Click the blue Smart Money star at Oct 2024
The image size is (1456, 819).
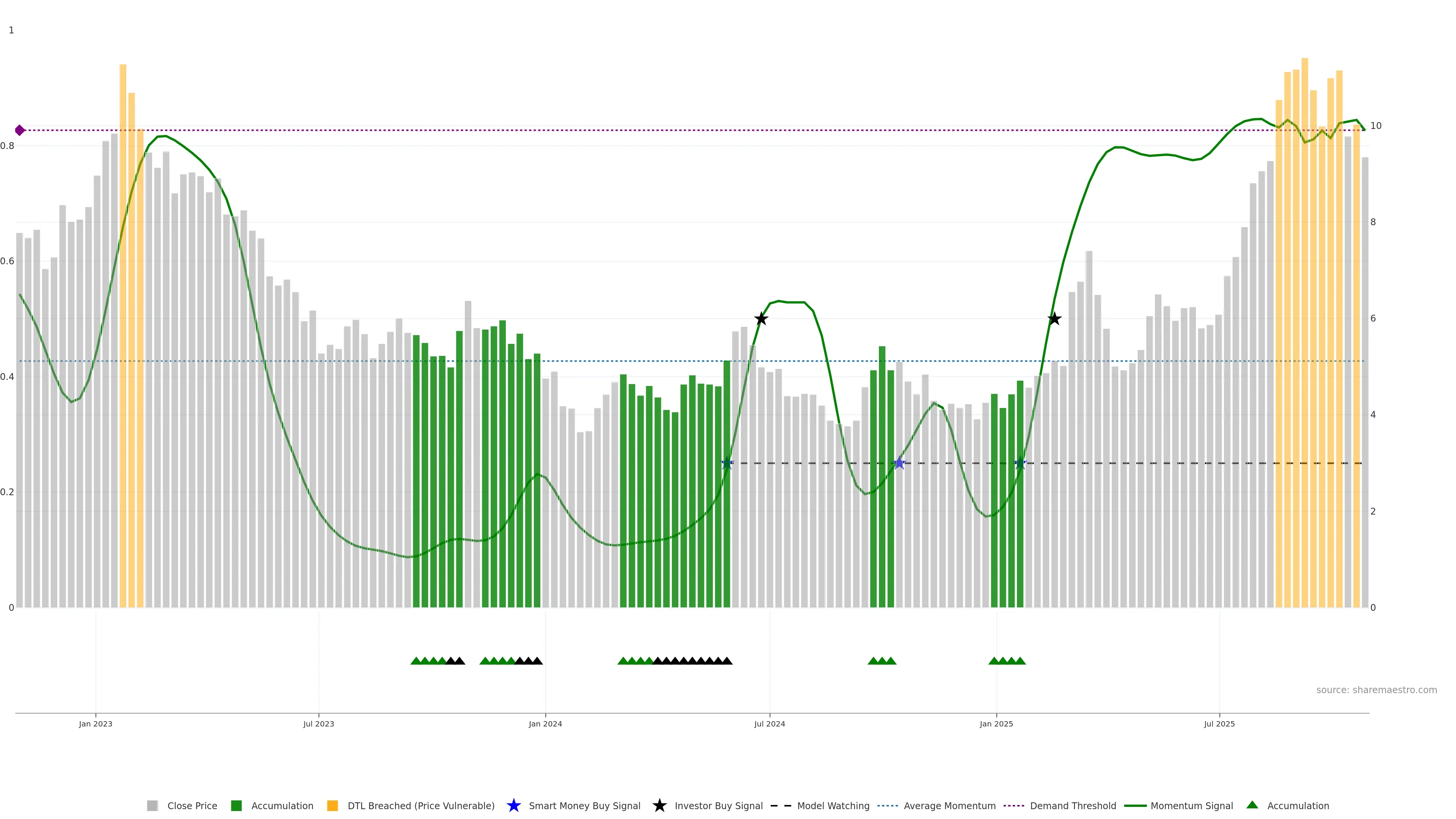[x=899, y=463]
